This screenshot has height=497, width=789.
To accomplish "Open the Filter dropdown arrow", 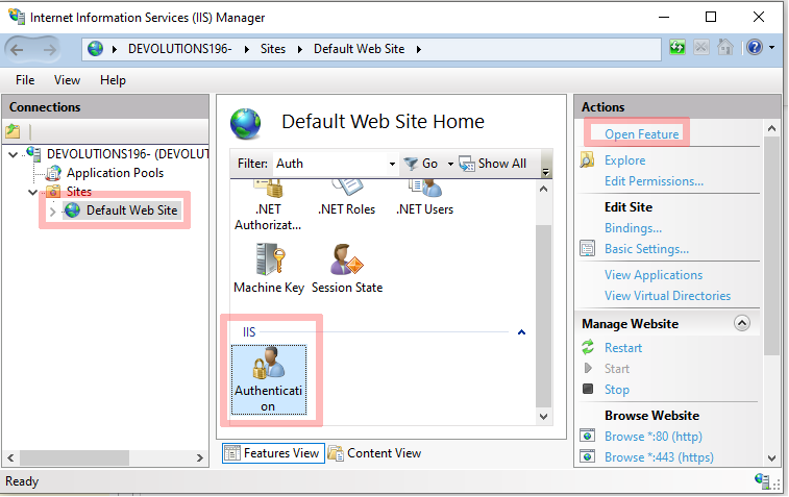I will 392,164.
